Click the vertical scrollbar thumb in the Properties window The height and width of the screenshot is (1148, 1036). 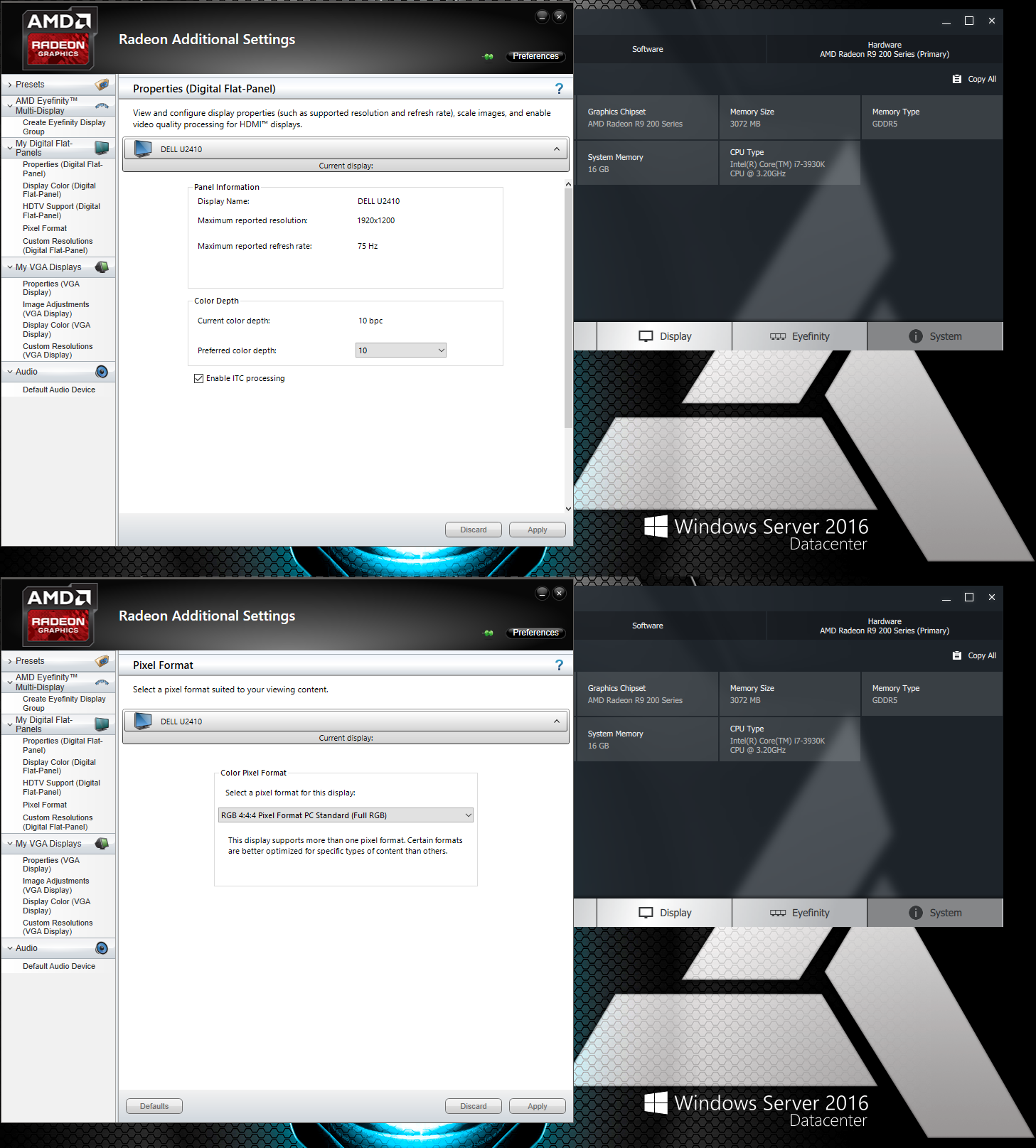568,309
